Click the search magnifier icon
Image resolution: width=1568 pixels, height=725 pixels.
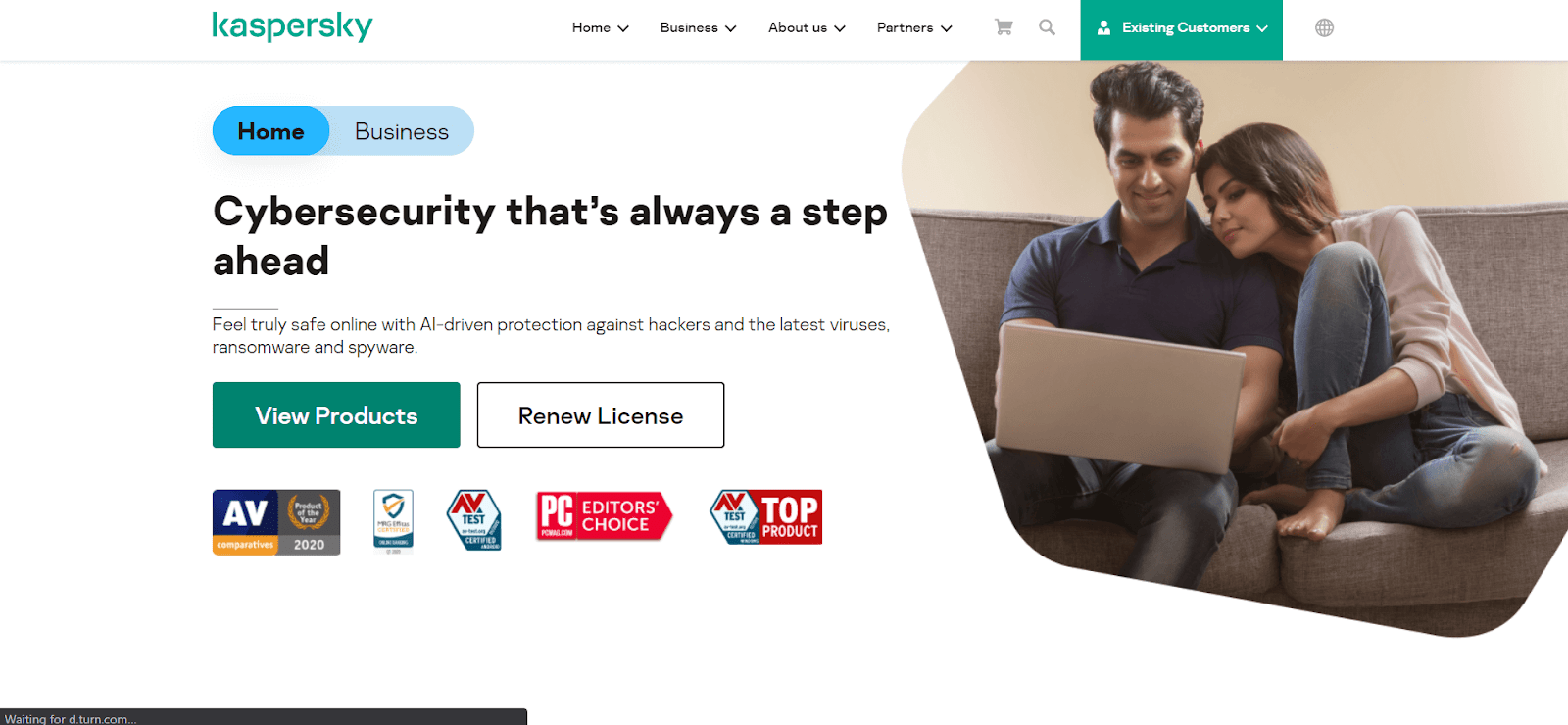tap(1047, 27)
